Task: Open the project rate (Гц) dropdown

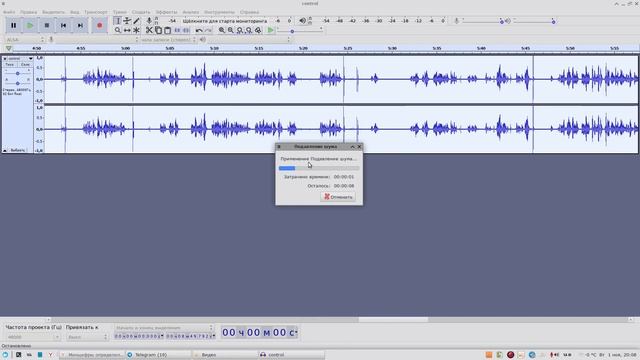Action: click(33, 337)
